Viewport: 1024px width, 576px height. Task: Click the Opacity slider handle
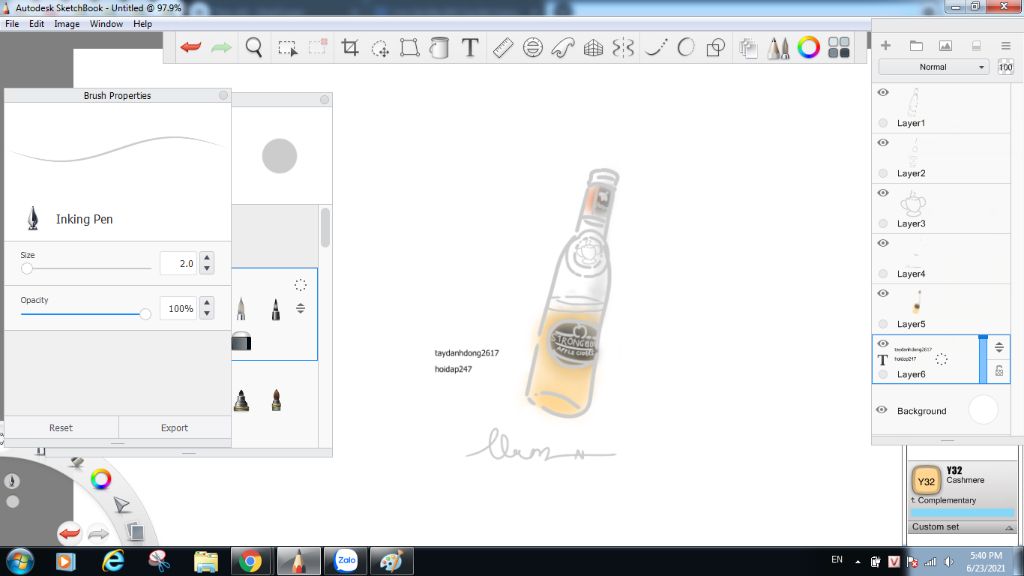[145, 314]
